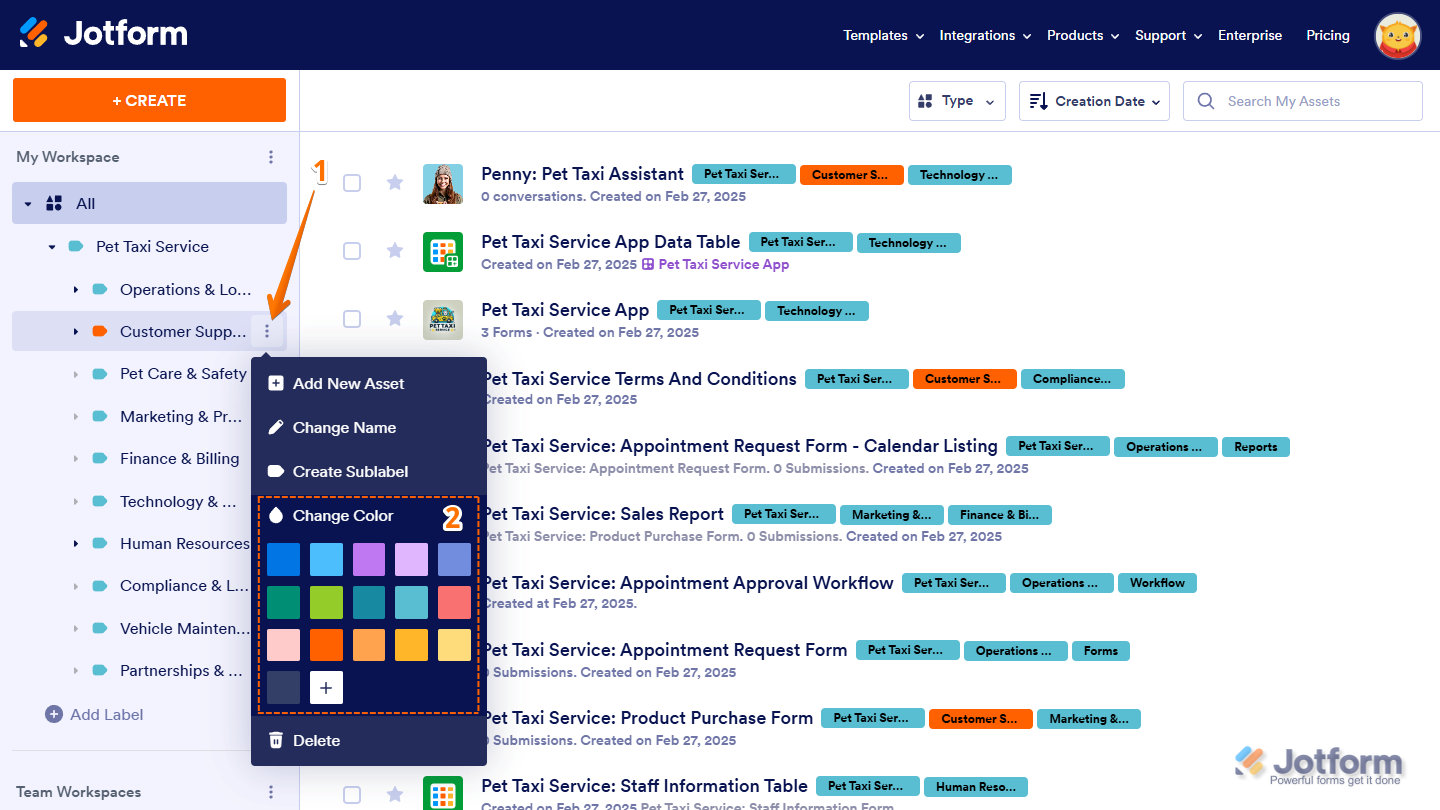Tick checkbox for Pet Taxi Service App
This screenshot has height=810, width=1440.
352,319
